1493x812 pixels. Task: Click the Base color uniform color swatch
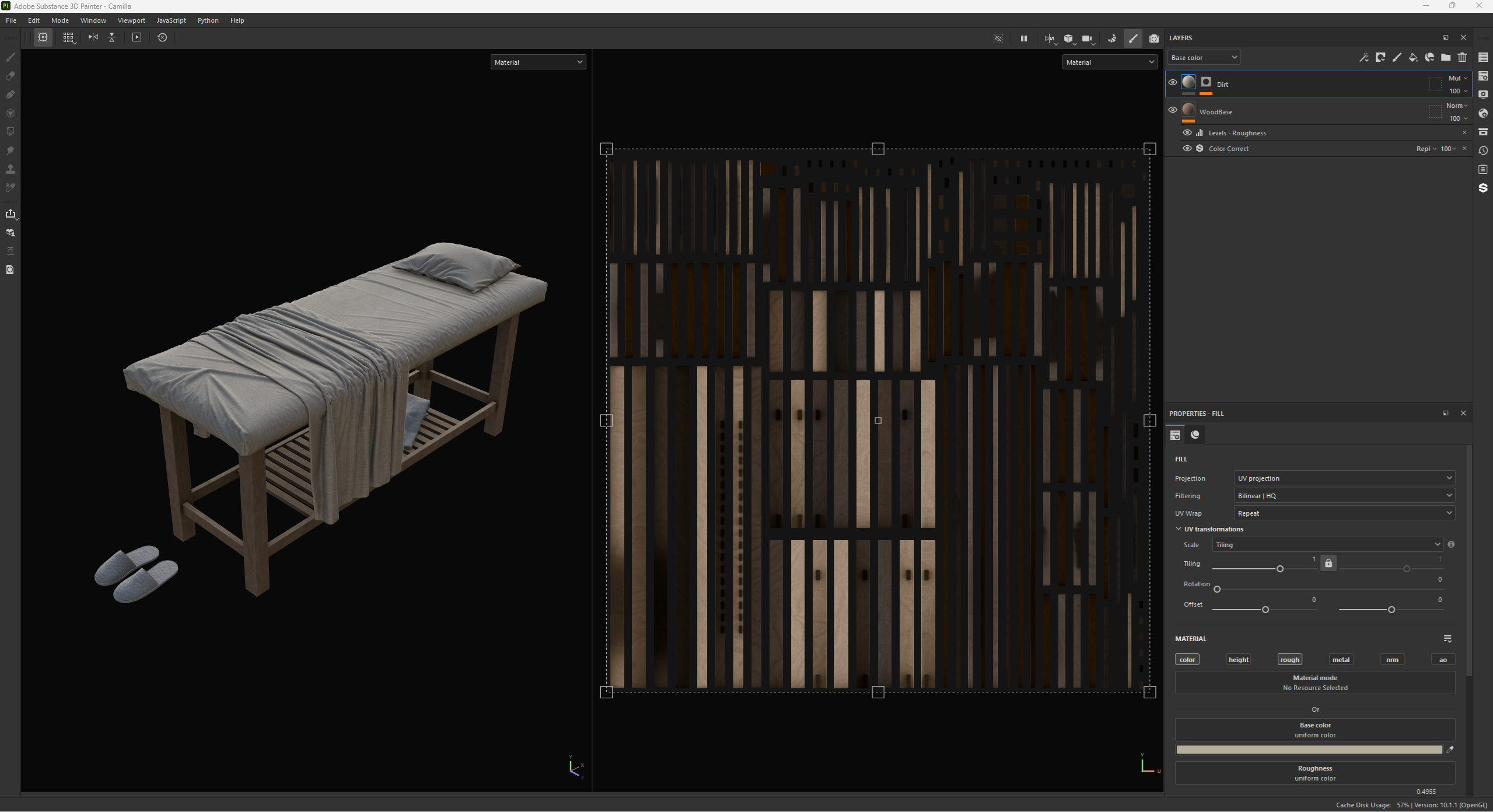pos(1309,750)
